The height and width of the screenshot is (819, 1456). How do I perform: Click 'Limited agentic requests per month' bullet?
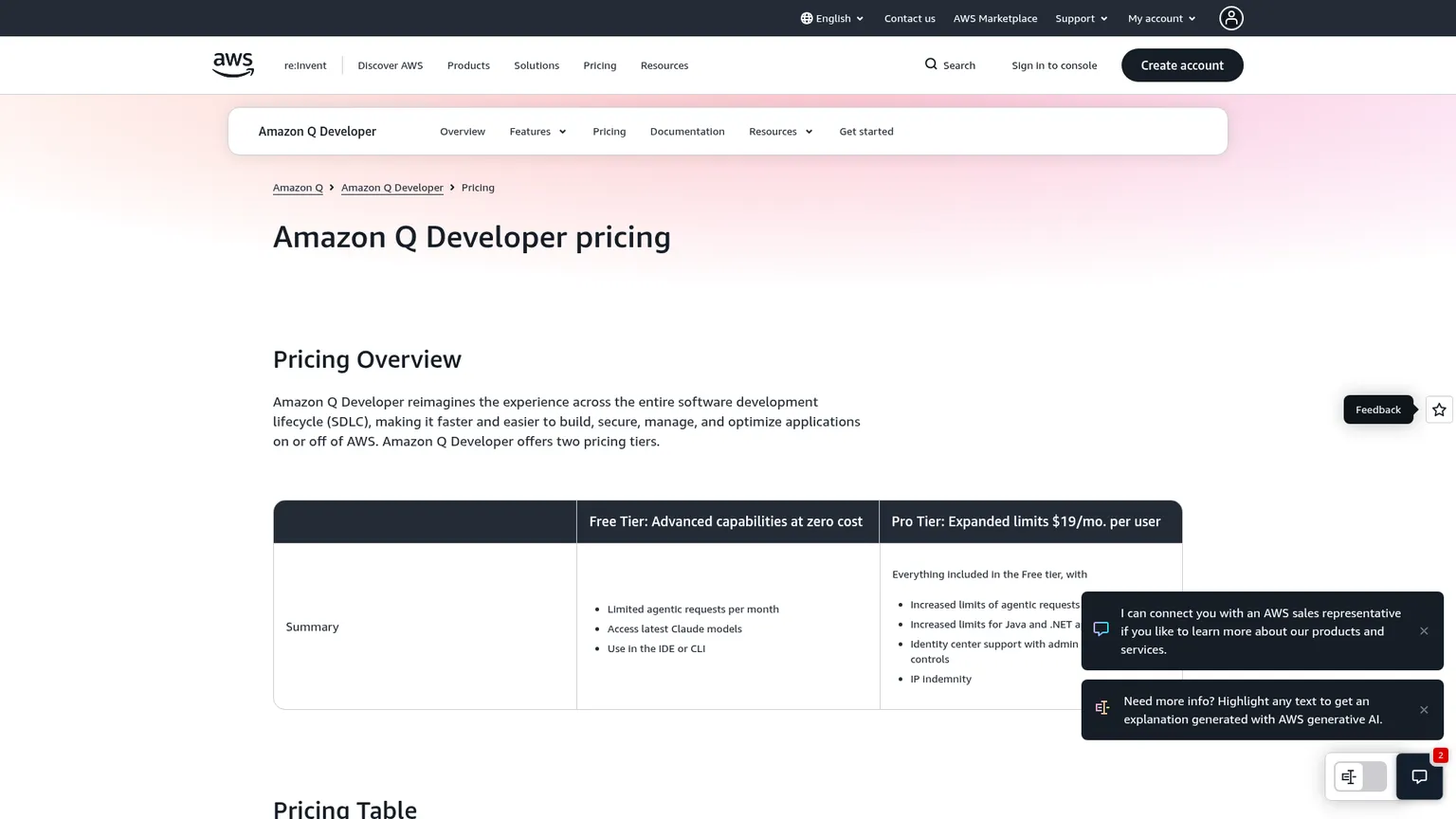click(x=693, y=609)
